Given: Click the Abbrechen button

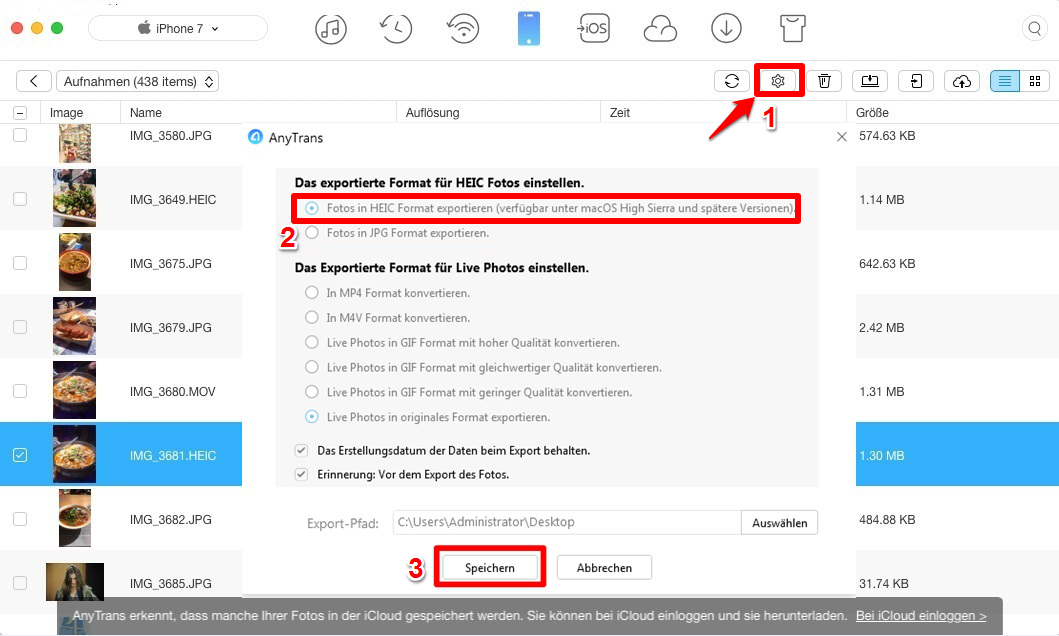Looking at the screenshot, I should click(x=604, y=568).
